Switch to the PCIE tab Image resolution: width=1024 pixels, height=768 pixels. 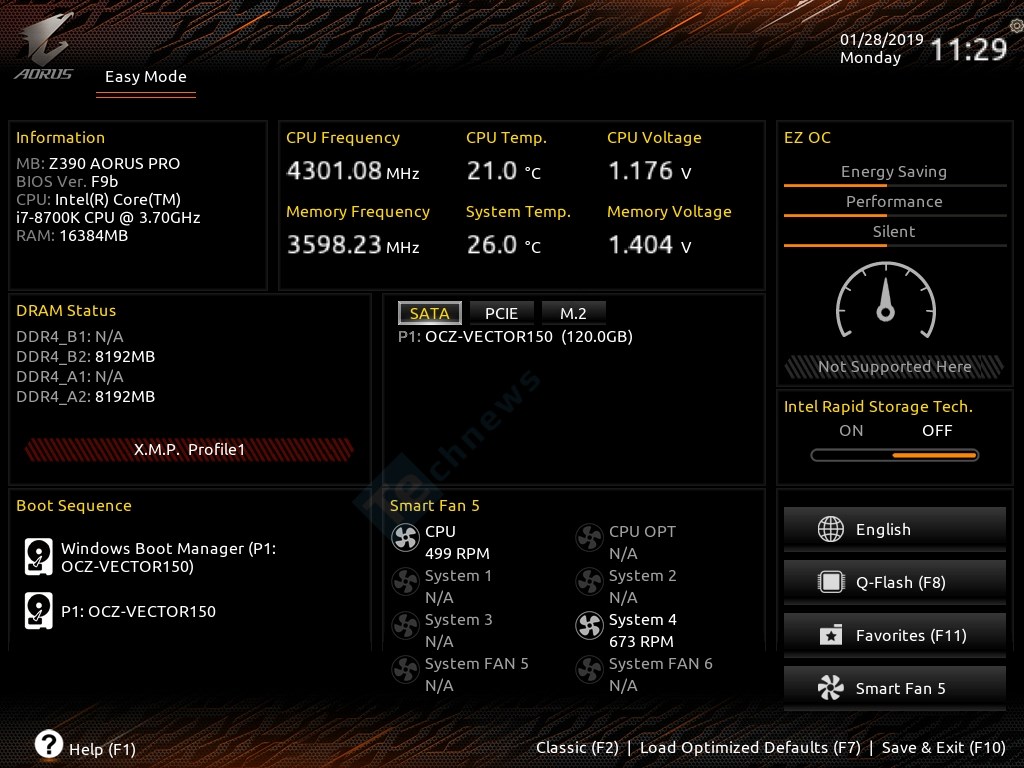pos(502,313)
